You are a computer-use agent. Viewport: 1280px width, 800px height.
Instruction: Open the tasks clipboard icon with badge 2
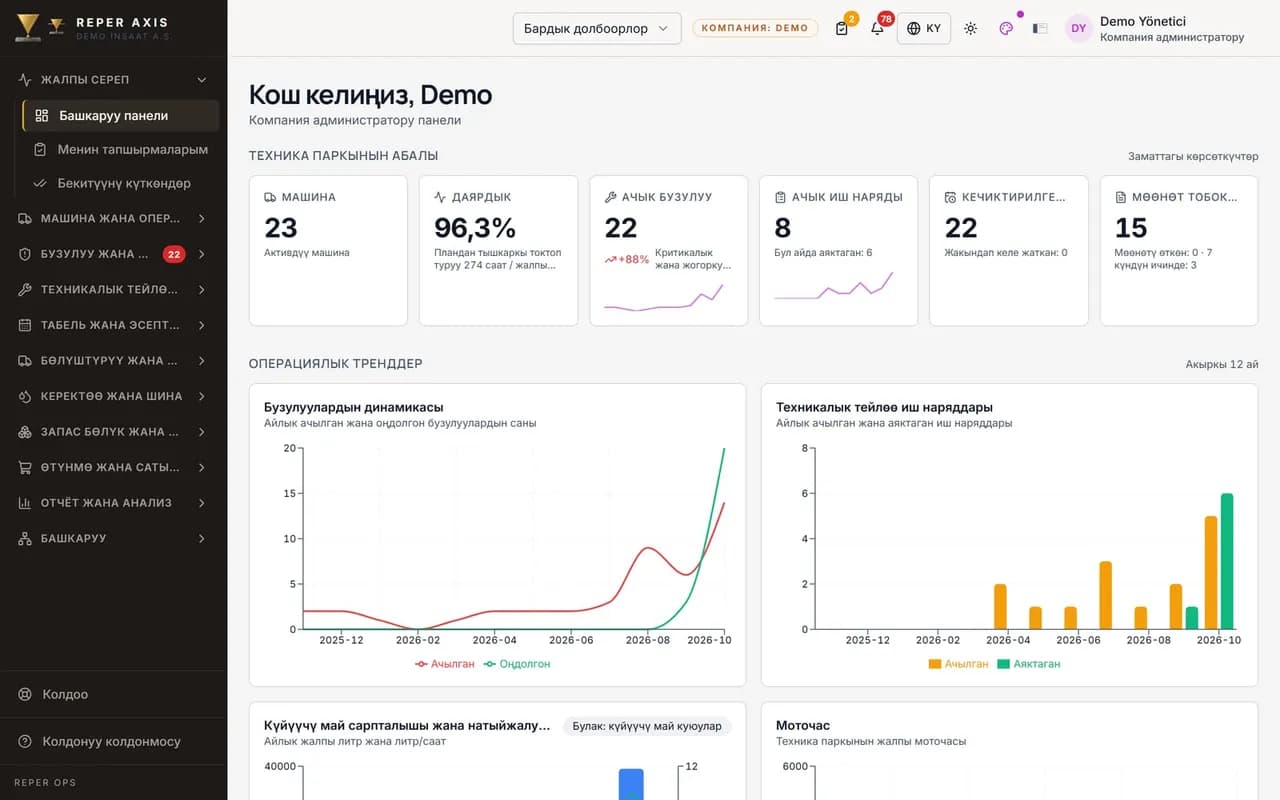tap(842, 28)
